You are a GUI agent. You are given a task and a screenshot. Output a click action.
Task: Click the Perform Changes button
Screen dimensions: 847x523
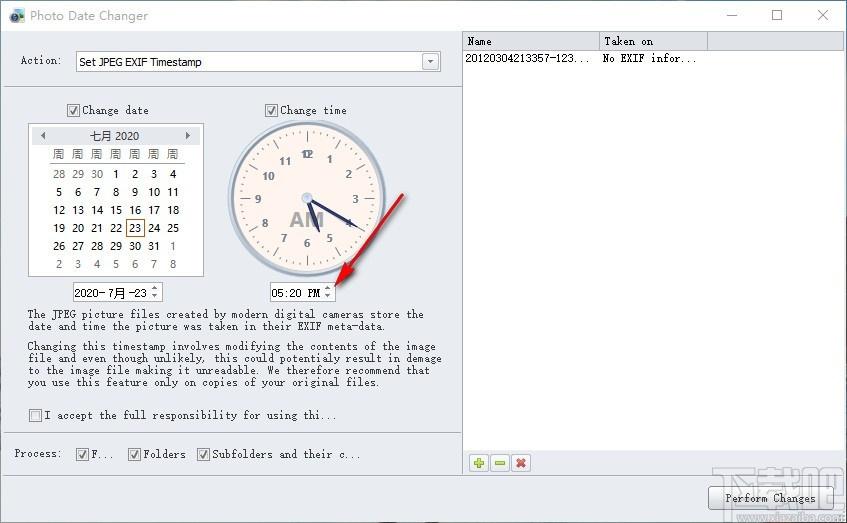770,498
